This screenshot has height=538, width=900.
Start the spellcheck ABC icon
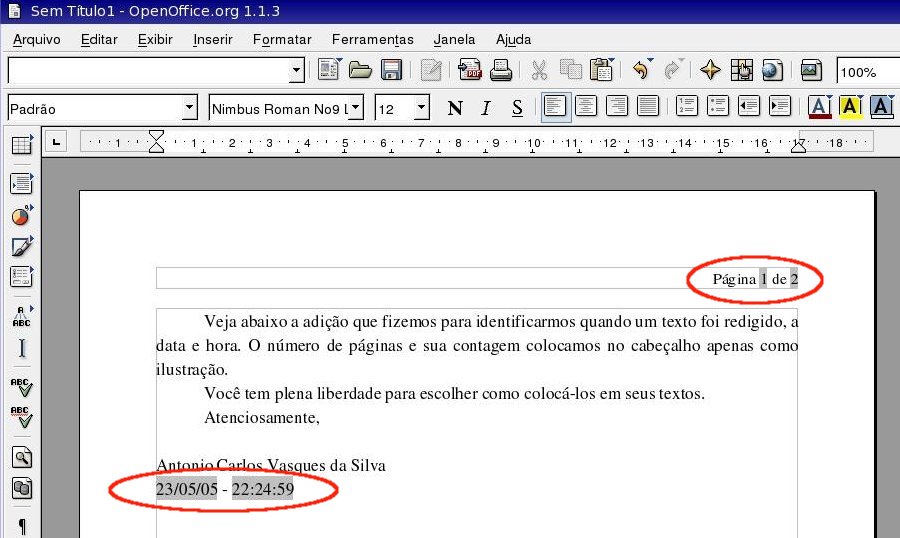[x=21, y=386]
